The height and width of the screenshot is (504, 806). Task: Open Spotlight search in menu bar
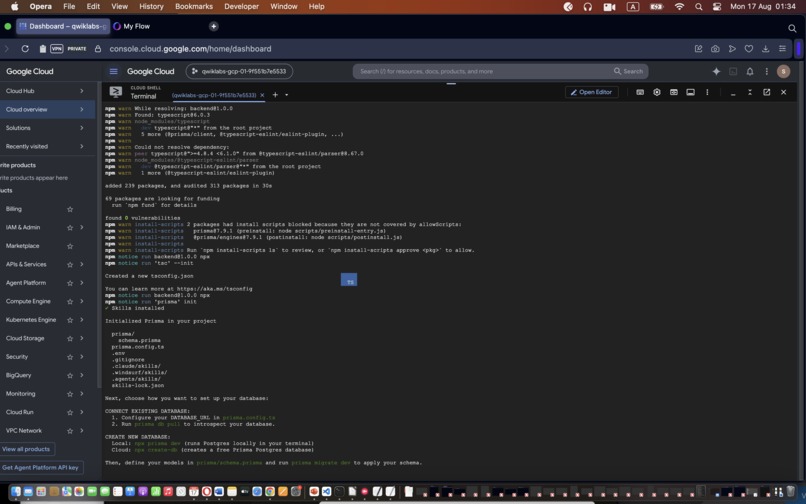pyautogui.click(x=699, y=6)
